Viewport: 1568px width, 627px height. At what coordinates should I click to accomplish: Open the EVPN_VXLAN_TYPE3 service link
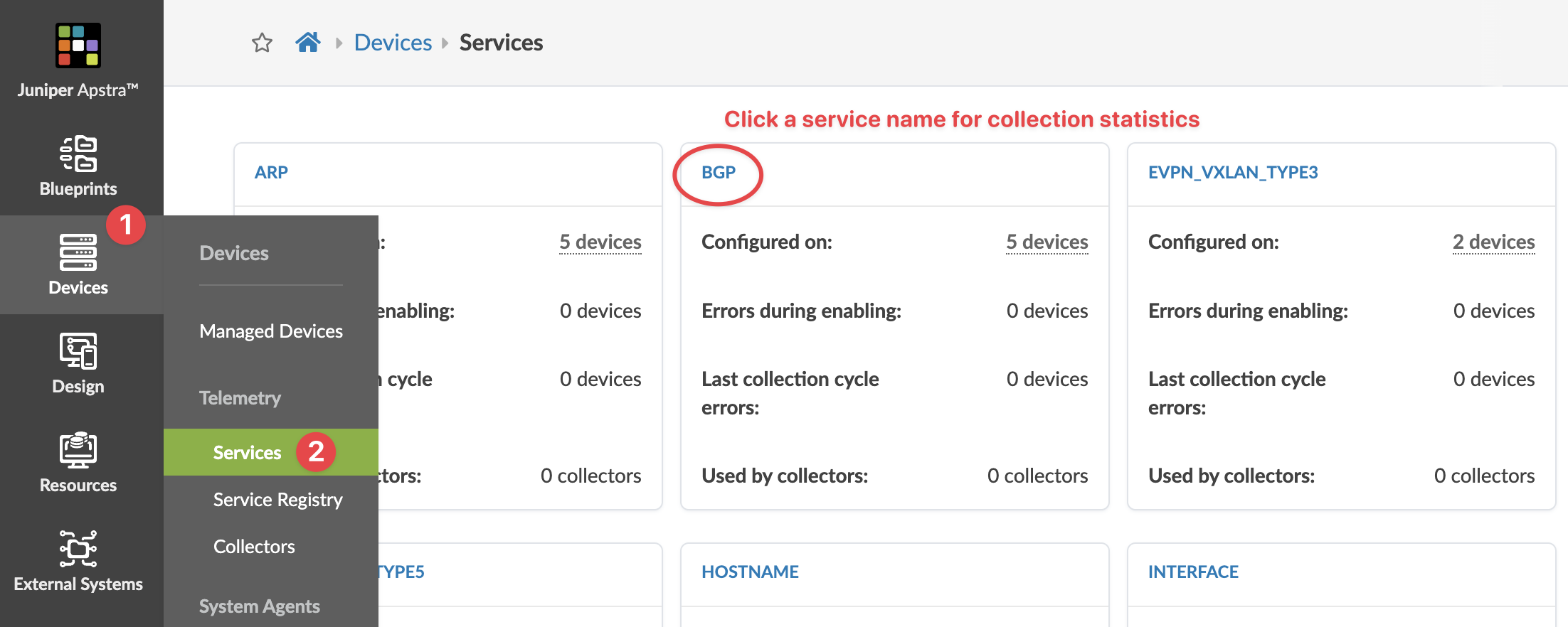1233,173
